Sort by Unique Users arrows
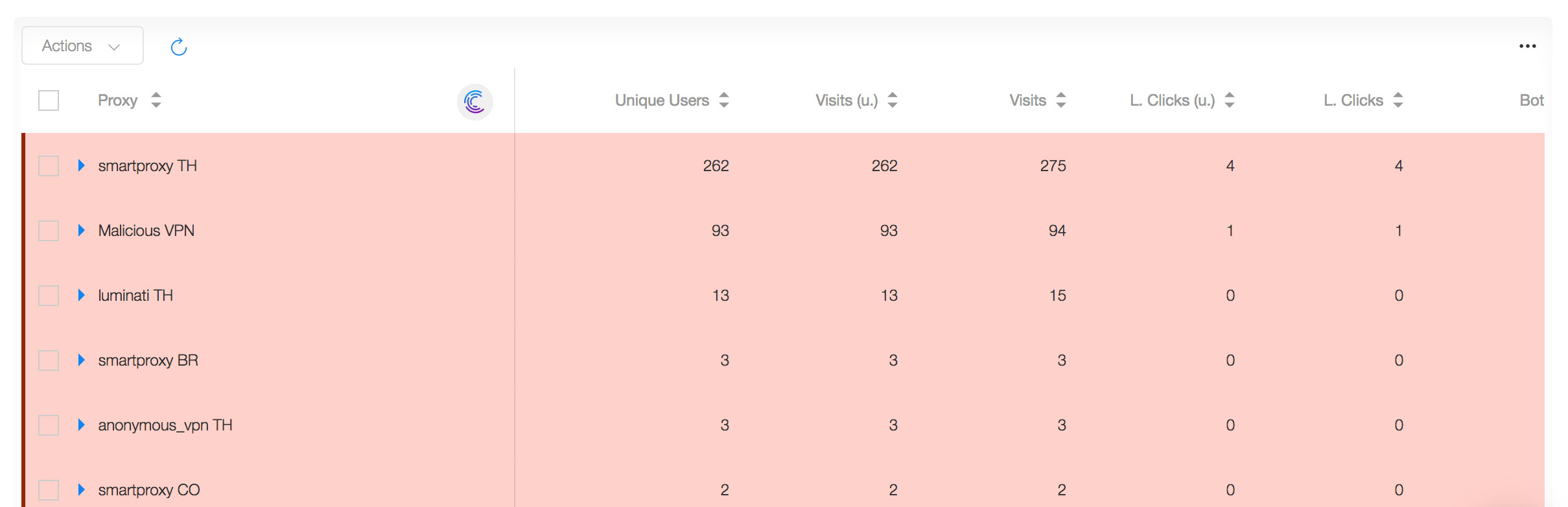 (724, 100)
